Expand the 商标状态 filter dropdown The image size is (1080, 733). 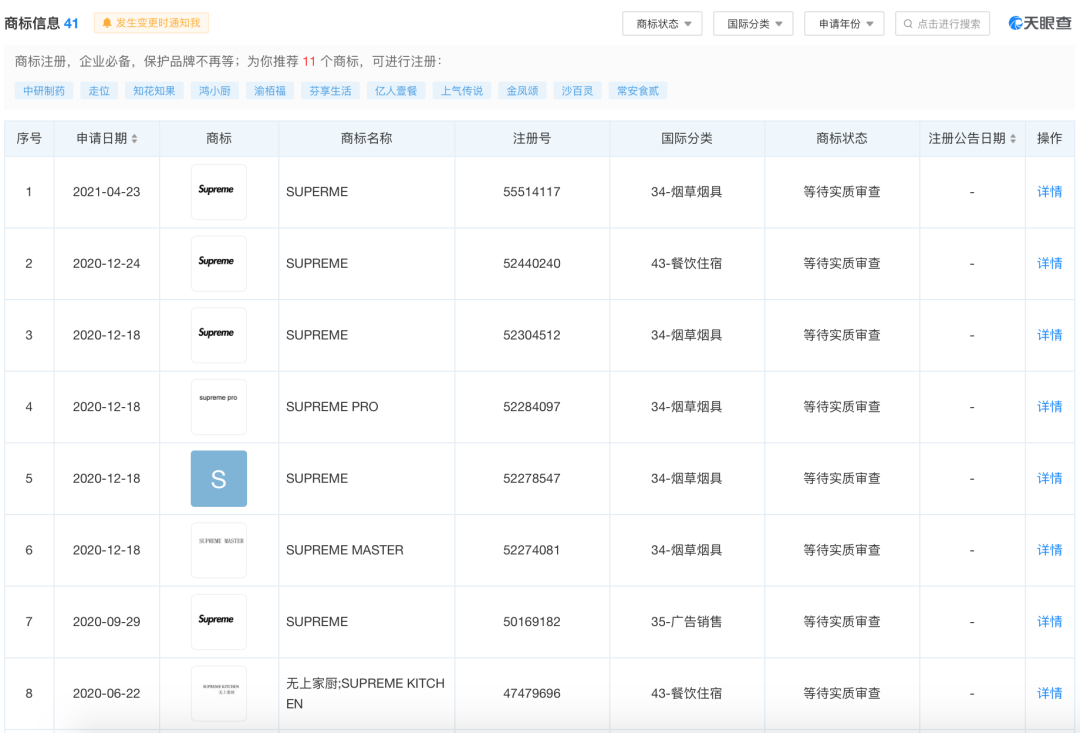point(662,24)
